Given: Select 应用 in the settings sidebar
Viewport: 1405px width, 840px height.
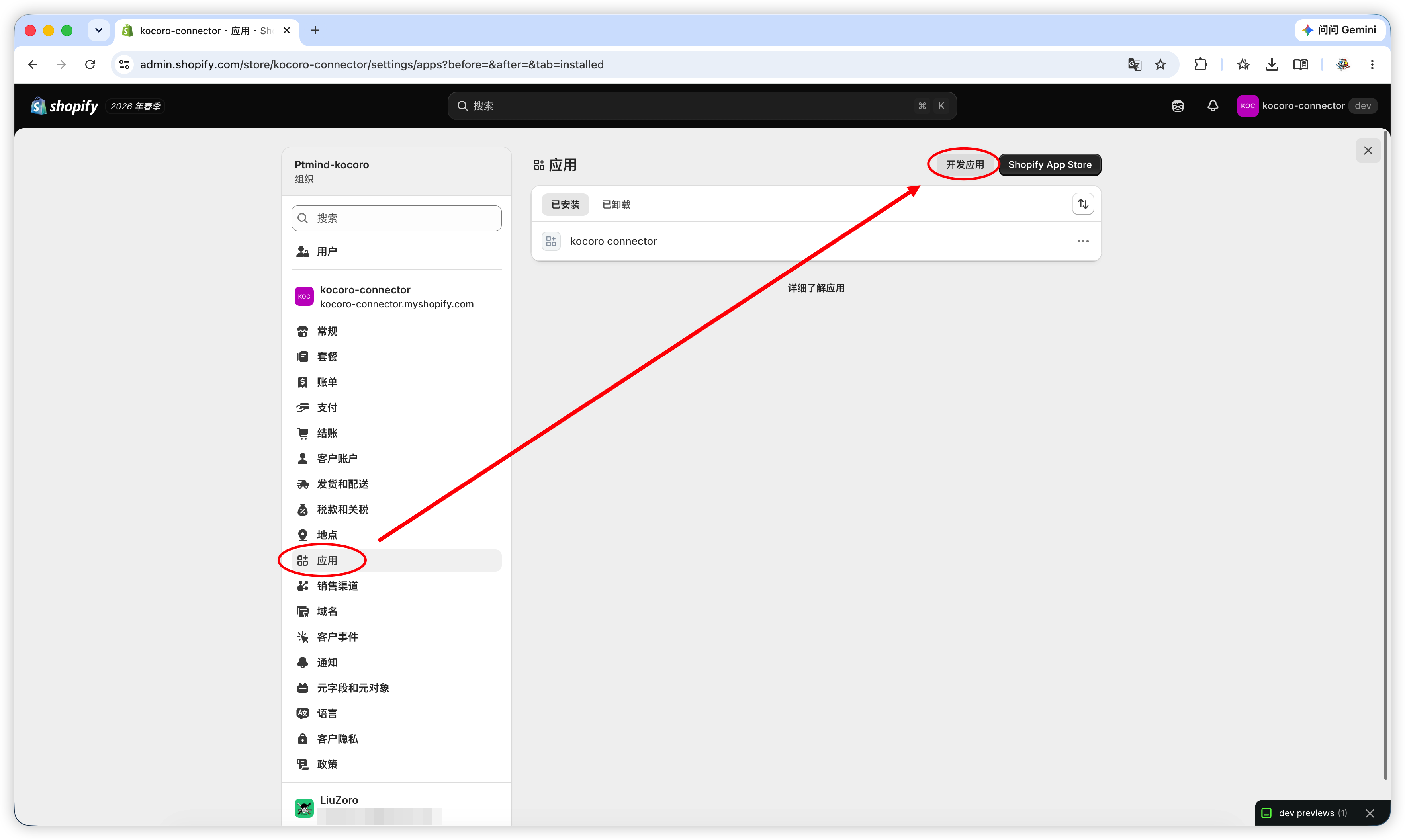Looking at the screenshot, I should (396, 561).
